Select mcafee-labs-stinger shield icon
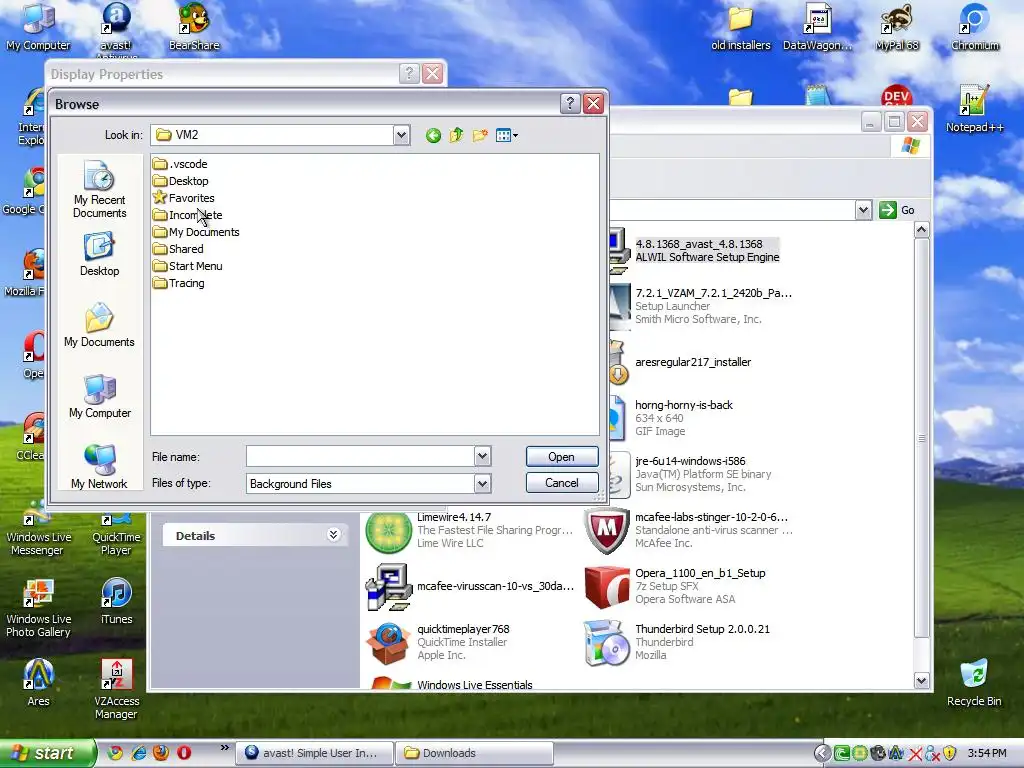Image resolution: width=1024 pixels, height=768 pixels. tap(607, 530)
